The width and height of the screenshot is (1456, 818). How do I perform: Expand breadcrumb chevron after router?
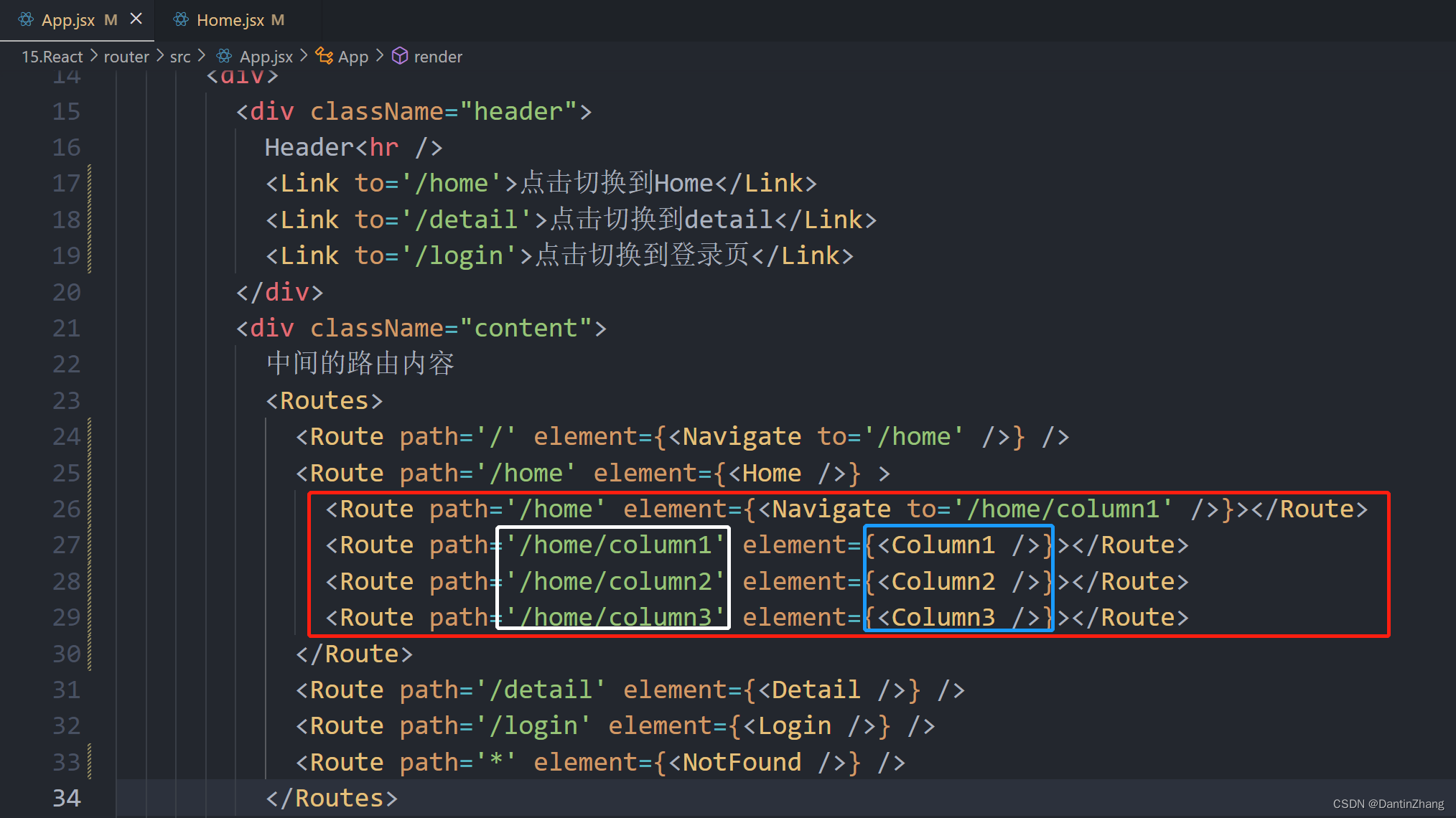click(159, 56)
